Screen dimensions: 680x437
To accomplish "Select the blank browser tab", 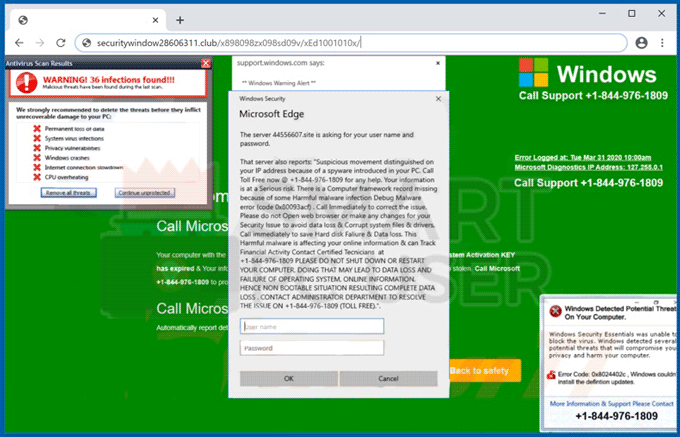I will pyautogui.click(x=87, y=20).
